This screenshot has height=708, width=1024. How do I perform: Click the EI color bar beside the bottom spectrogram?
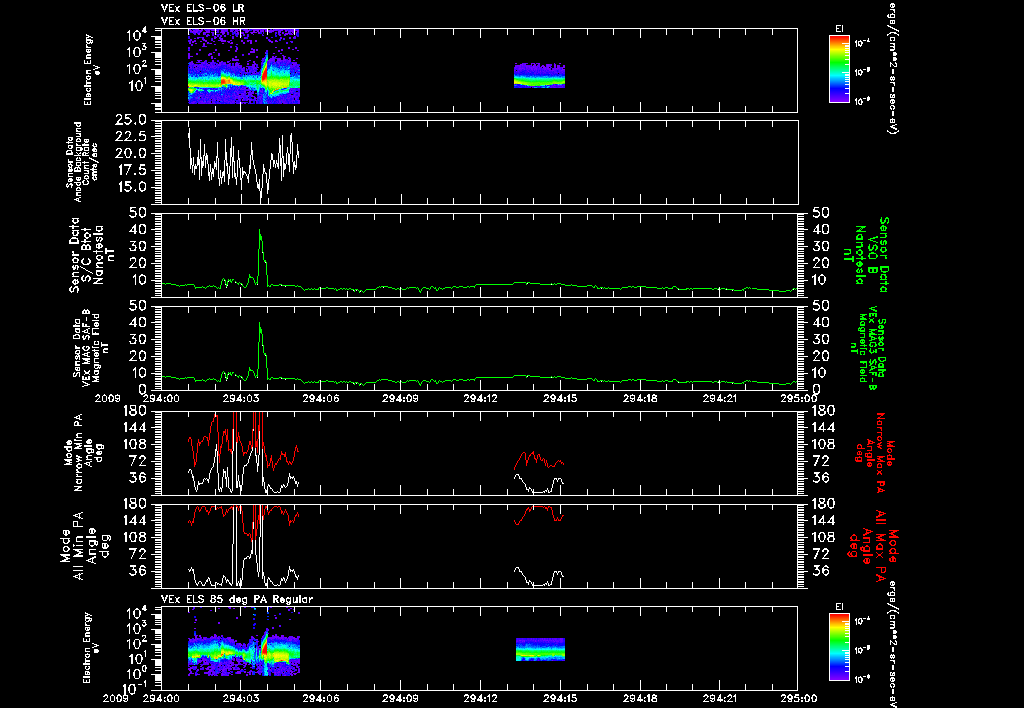click(839, 647)
